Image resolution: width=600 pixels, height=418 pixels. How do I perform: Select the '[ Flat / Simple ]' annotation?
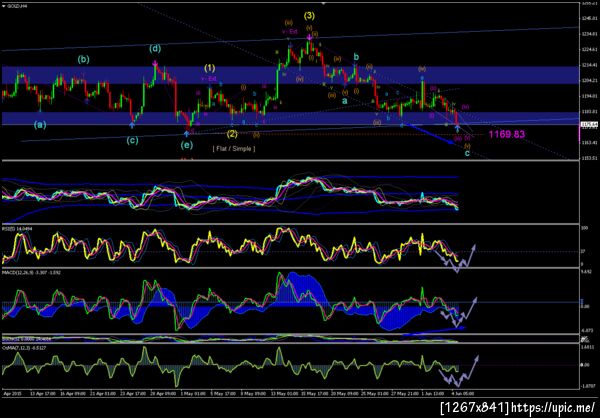(234, 149)
